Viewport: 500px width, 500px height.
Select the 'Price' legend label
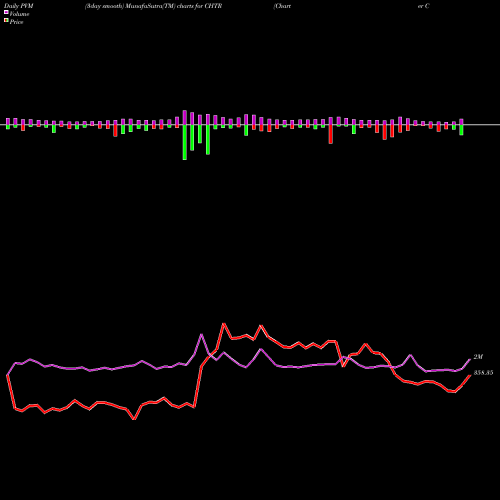pyautogui.click(x=16, y=22)
